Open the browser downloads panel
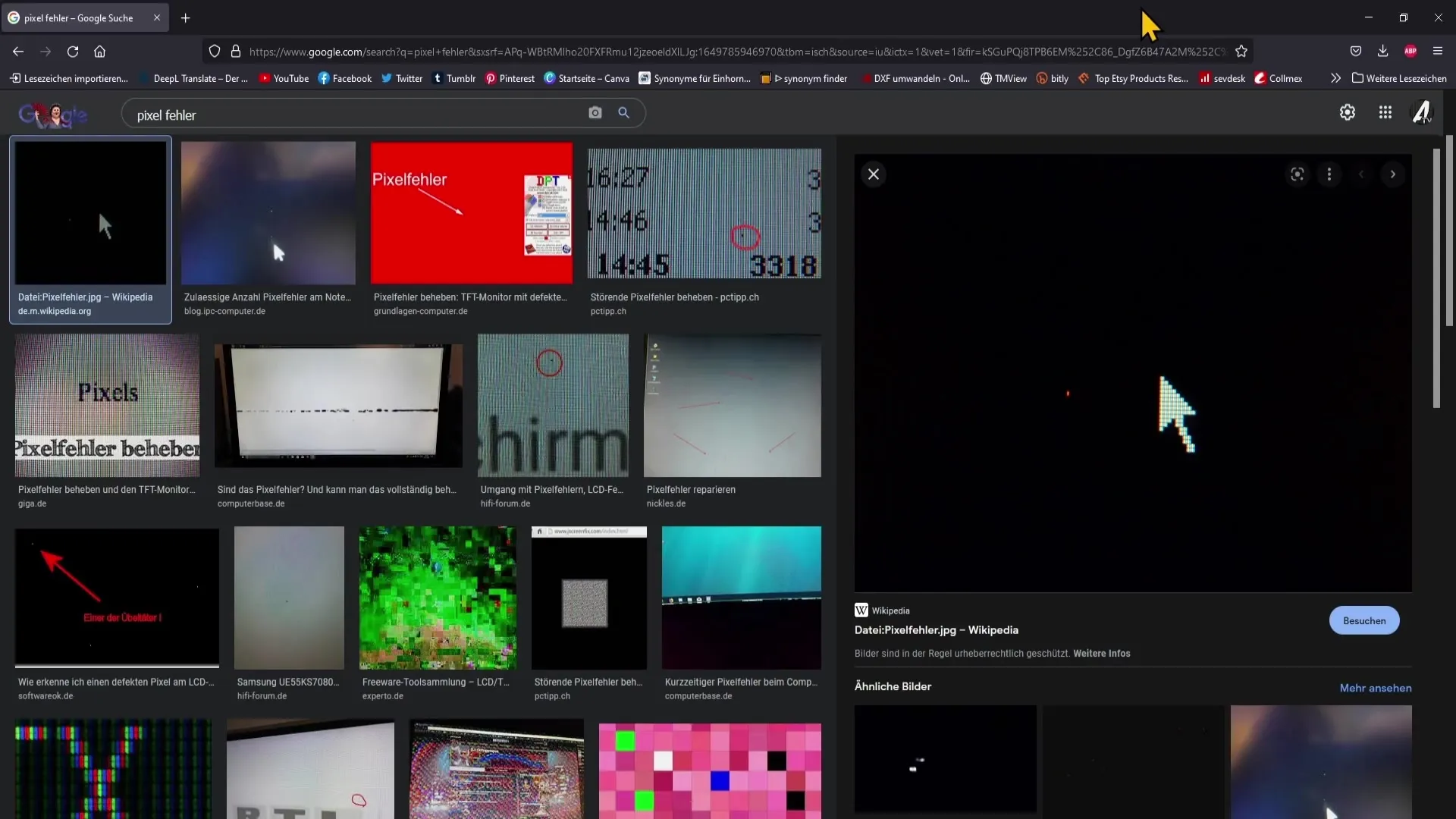 [1382, 52]
